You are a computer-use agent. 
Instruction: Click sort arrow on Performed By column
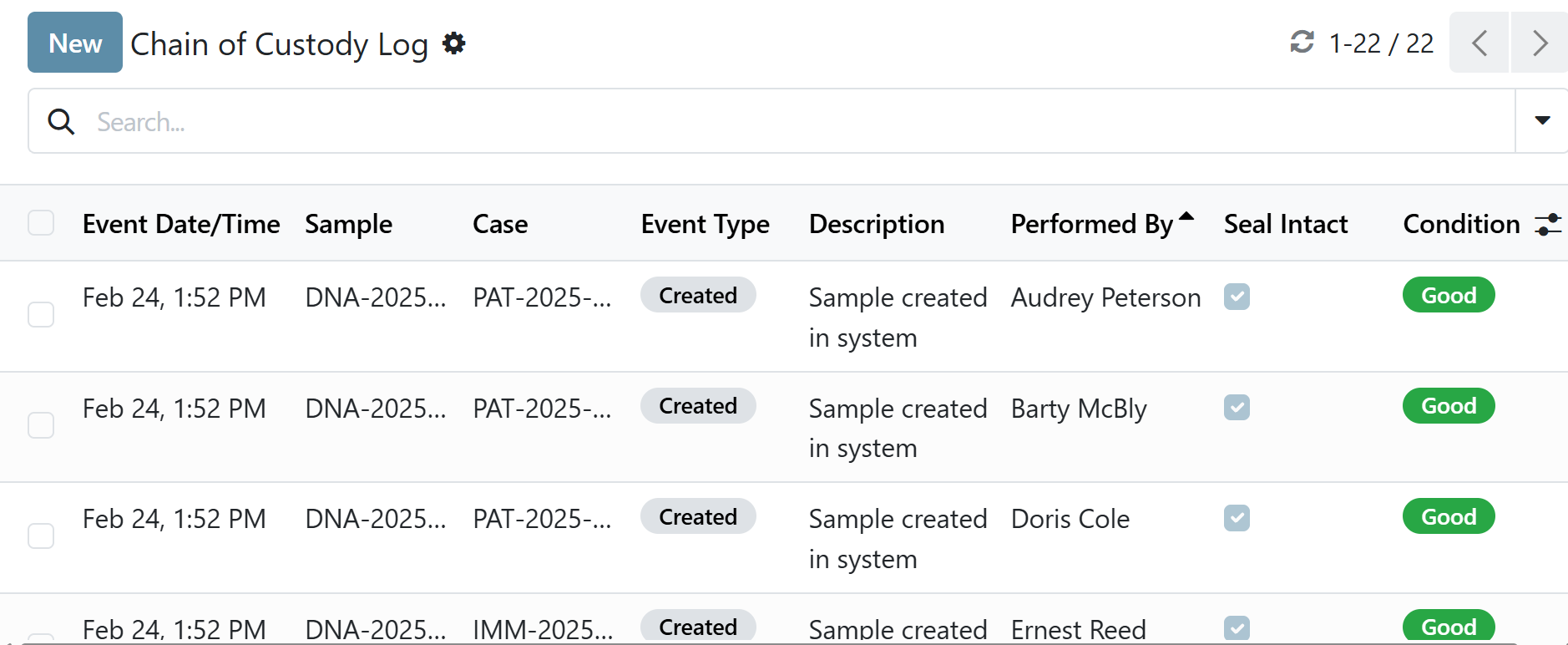pos(1186,217)
